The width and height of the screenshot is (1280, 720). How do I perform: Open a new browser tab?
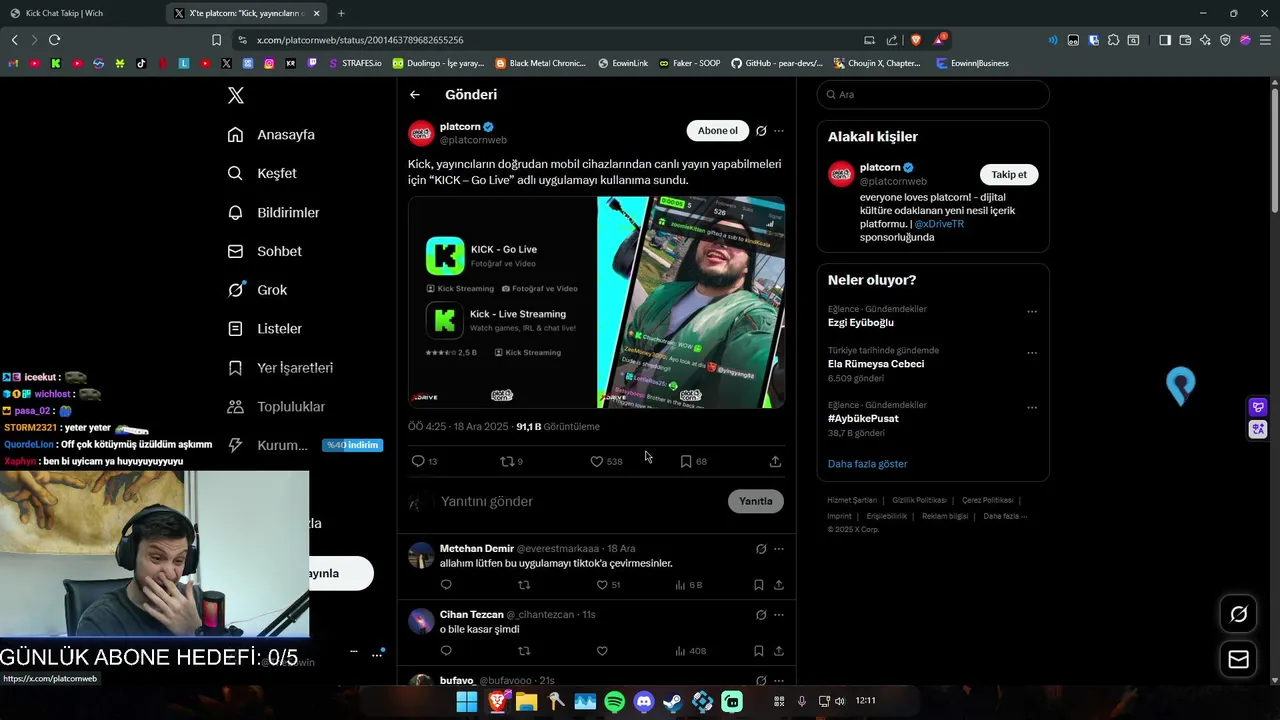pos(341,13)
